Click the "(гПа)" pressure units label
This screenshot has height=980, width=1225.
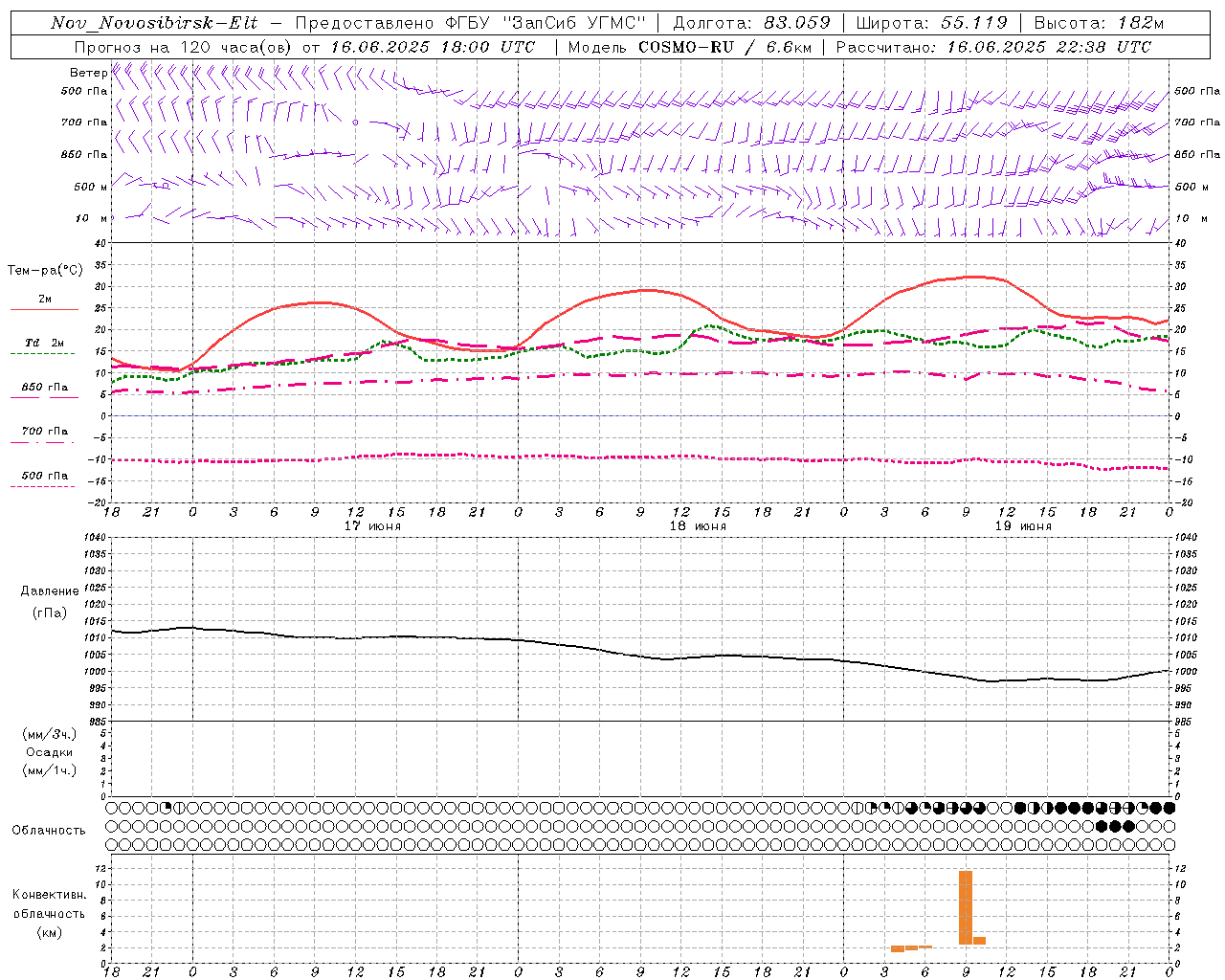click(50, 613)
